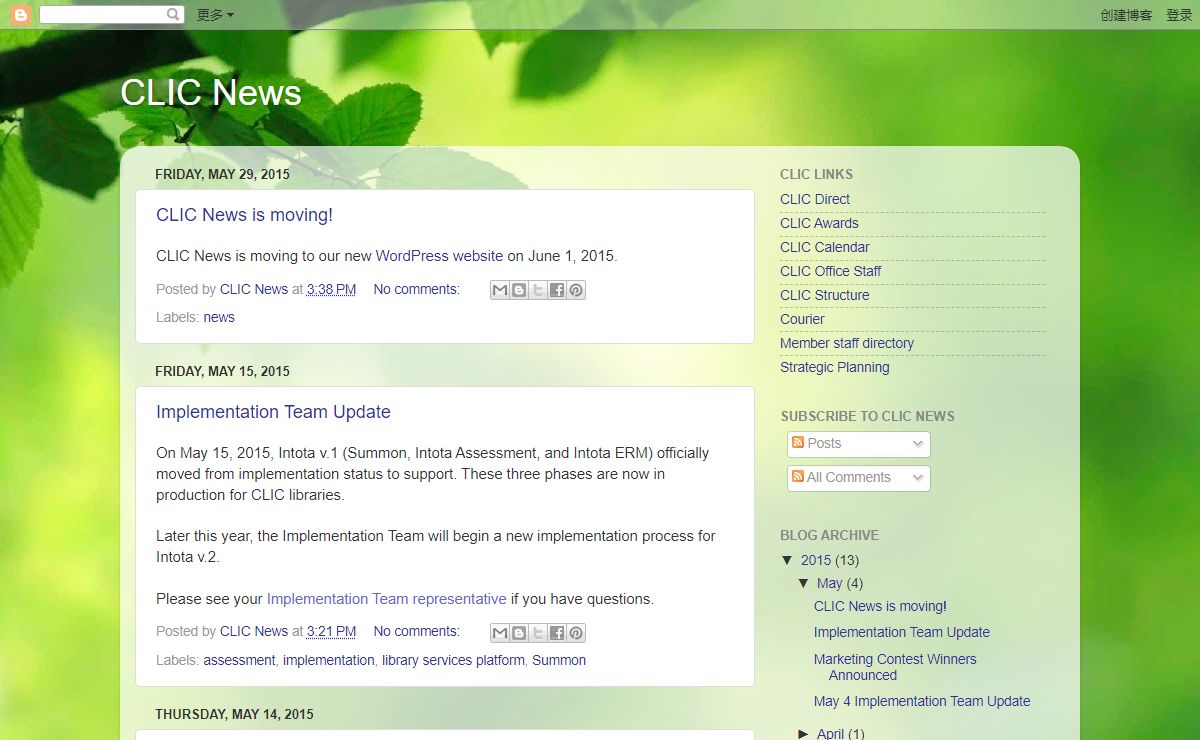This screenshot has width=1200, height=740.
Task: Focus the Blogger navbar search field
Action: [102, 14]
